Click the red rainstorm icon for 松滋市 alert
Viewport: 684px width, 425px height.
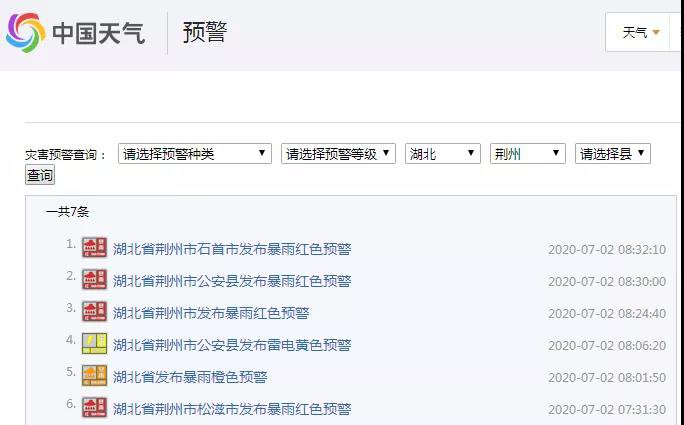(x=94, y=408)
